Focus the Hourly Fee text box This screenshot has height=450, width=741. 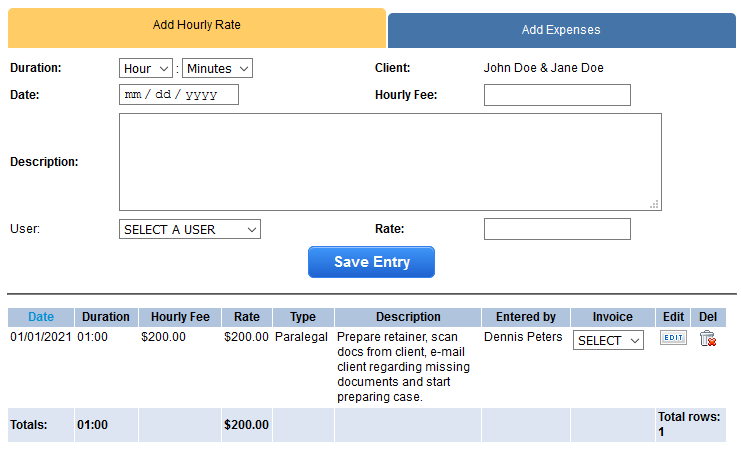[557, 95]
